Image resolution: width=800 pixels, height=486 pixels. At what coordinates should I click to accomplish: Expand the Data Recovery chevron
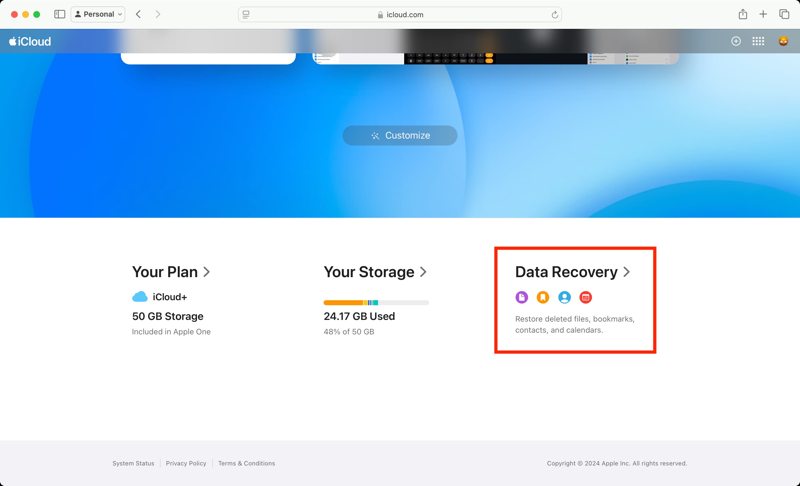click(627, 272)
